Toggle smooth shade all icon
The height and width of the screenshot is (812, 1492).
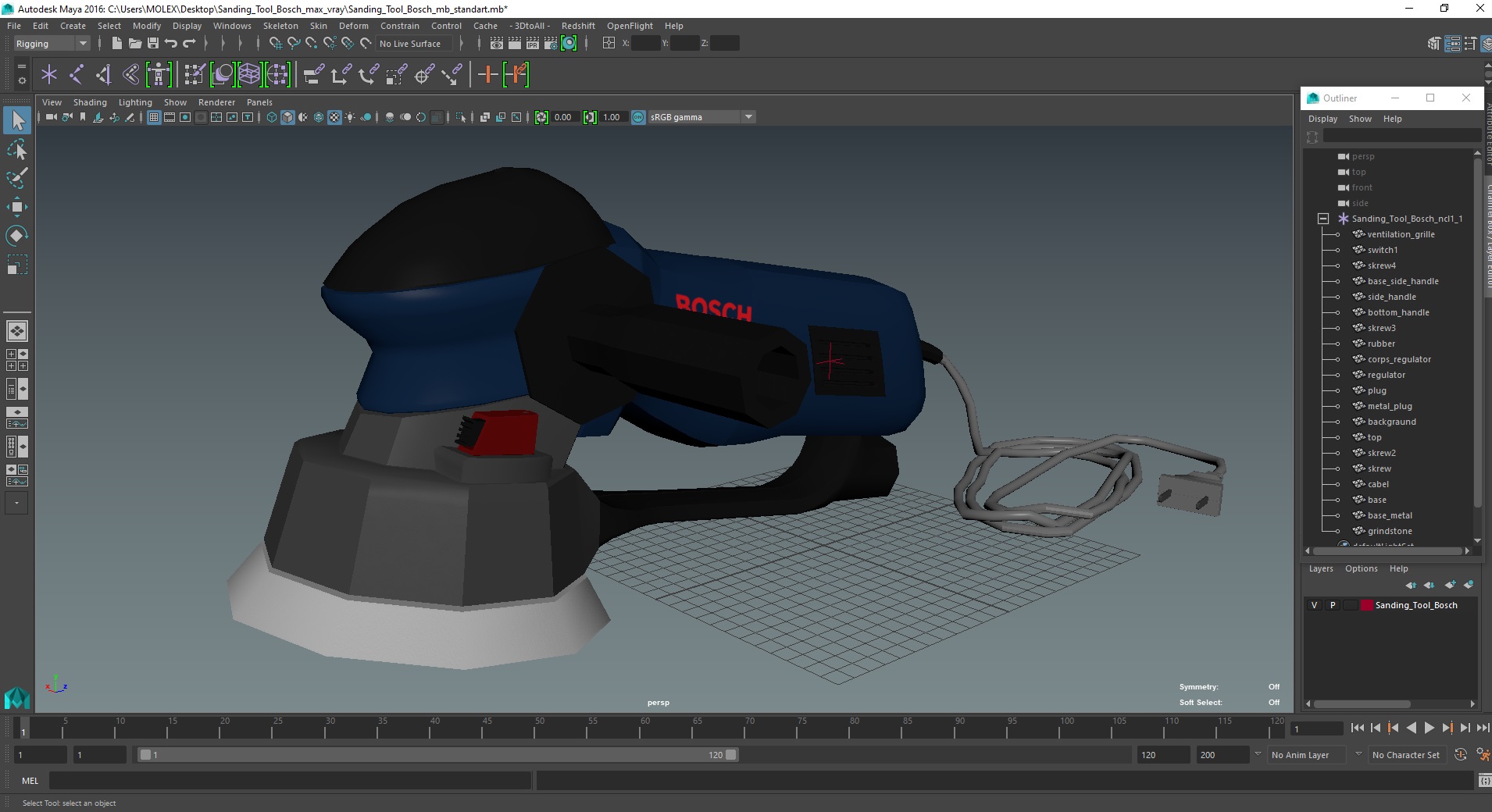(287, 117)
